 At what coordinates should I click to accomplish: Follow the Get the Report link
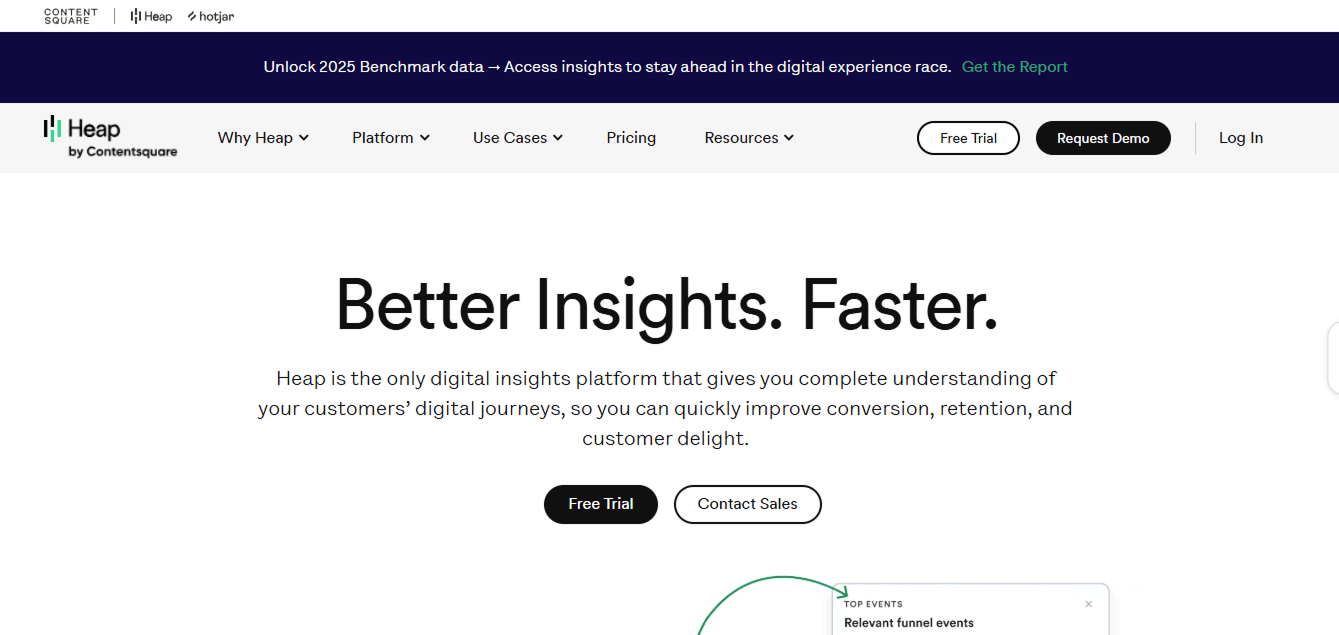[x=1014, y=67]
